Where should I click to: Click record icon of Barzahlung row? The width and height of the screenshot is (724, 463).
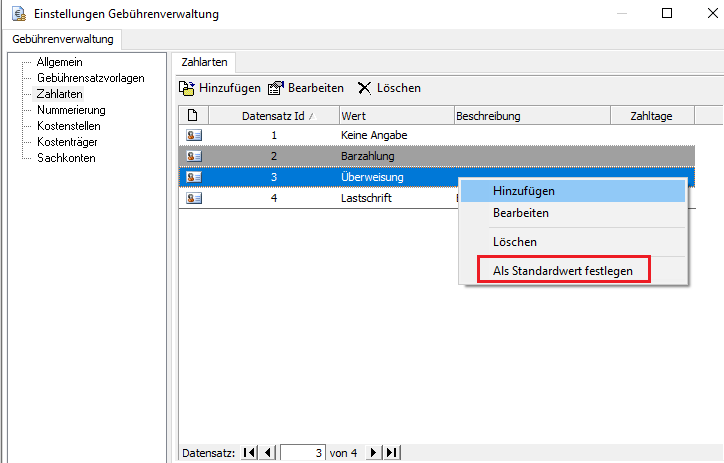(194, 156)
